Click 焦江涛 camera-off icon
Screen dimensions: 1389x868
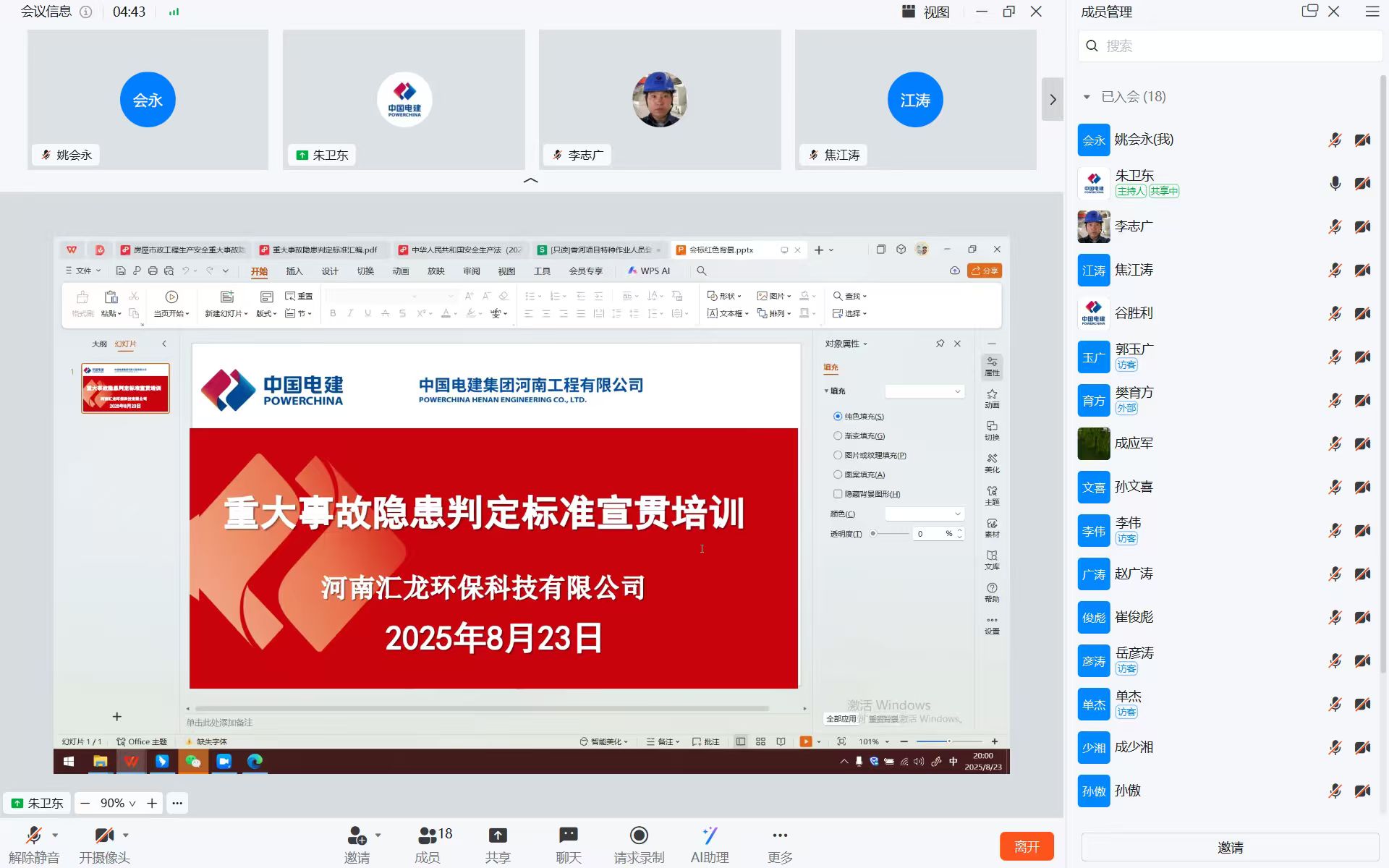1362,271
